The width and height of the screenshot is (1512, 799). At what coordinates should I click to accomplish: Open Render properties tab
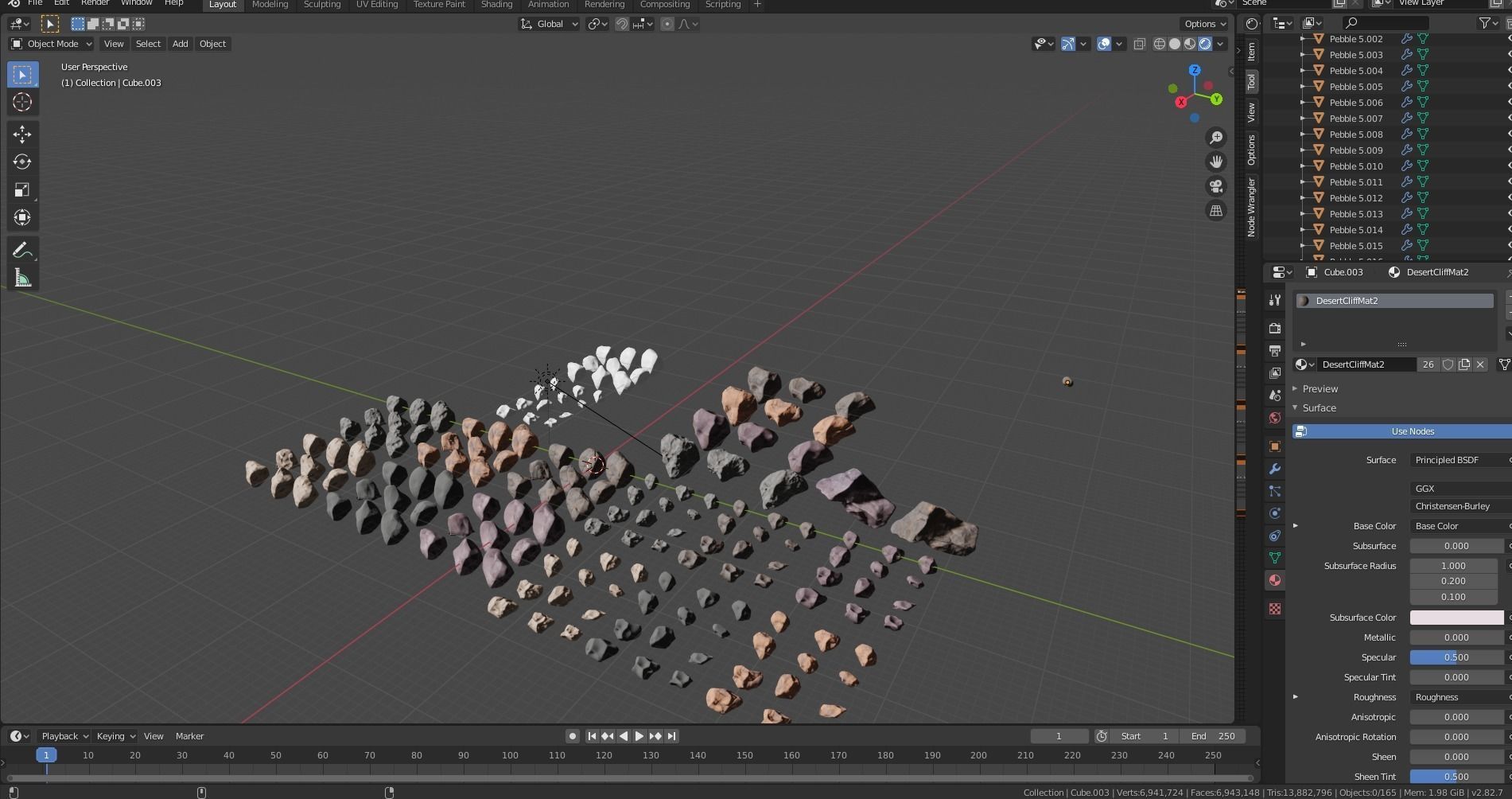coord(1275,328)
